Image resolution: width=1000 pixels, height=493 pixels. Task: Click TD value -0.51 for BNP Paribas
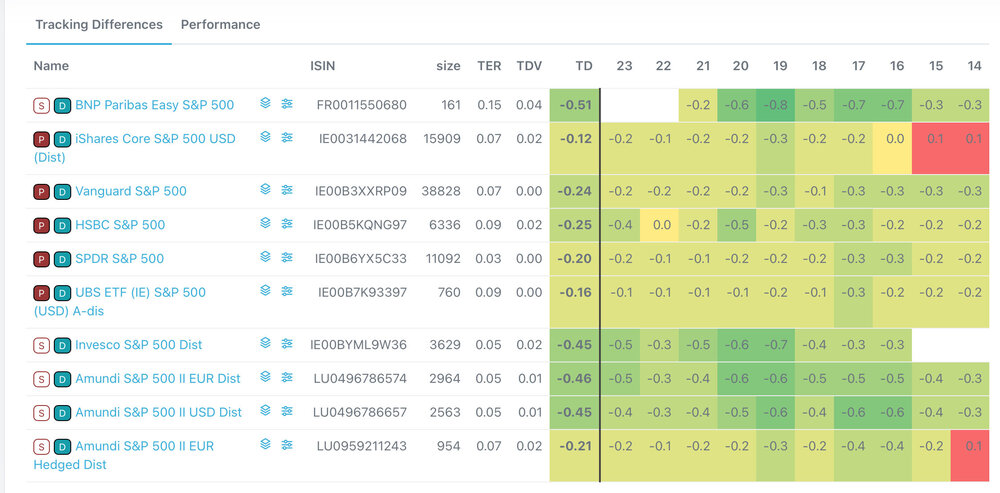point(575,105)
